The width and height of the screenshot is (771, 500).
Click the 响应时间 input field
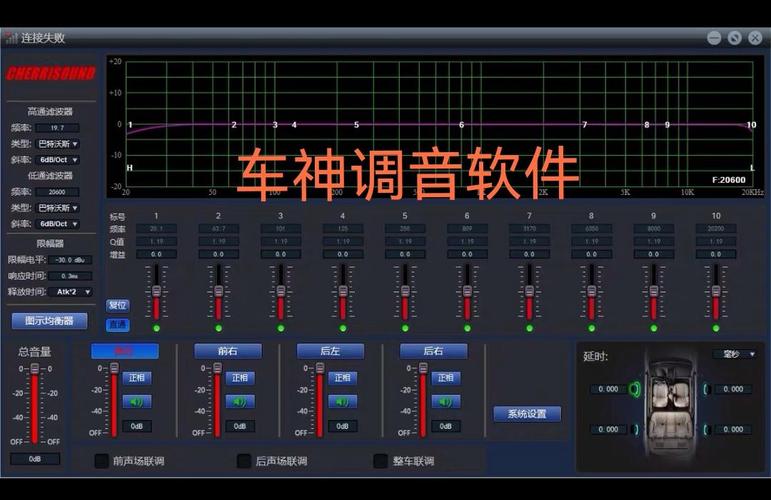coord(70,276)
